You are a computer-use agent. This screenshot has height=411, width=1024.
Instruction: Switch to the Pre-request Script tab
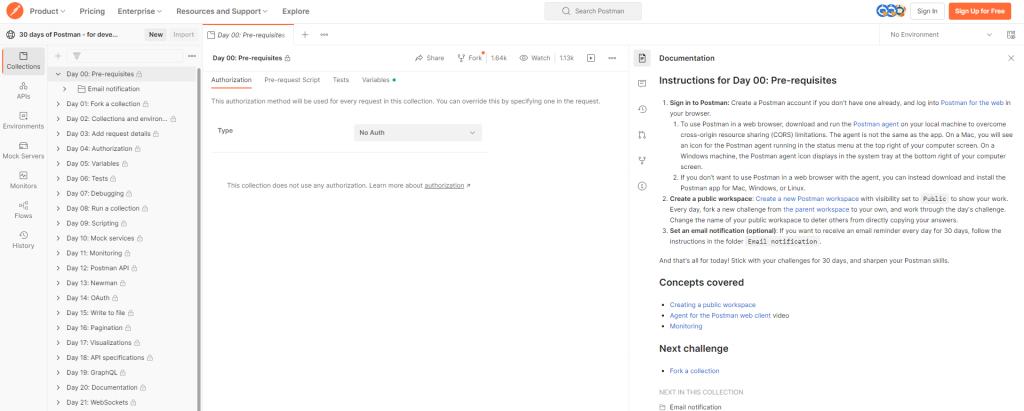[292, 80]
